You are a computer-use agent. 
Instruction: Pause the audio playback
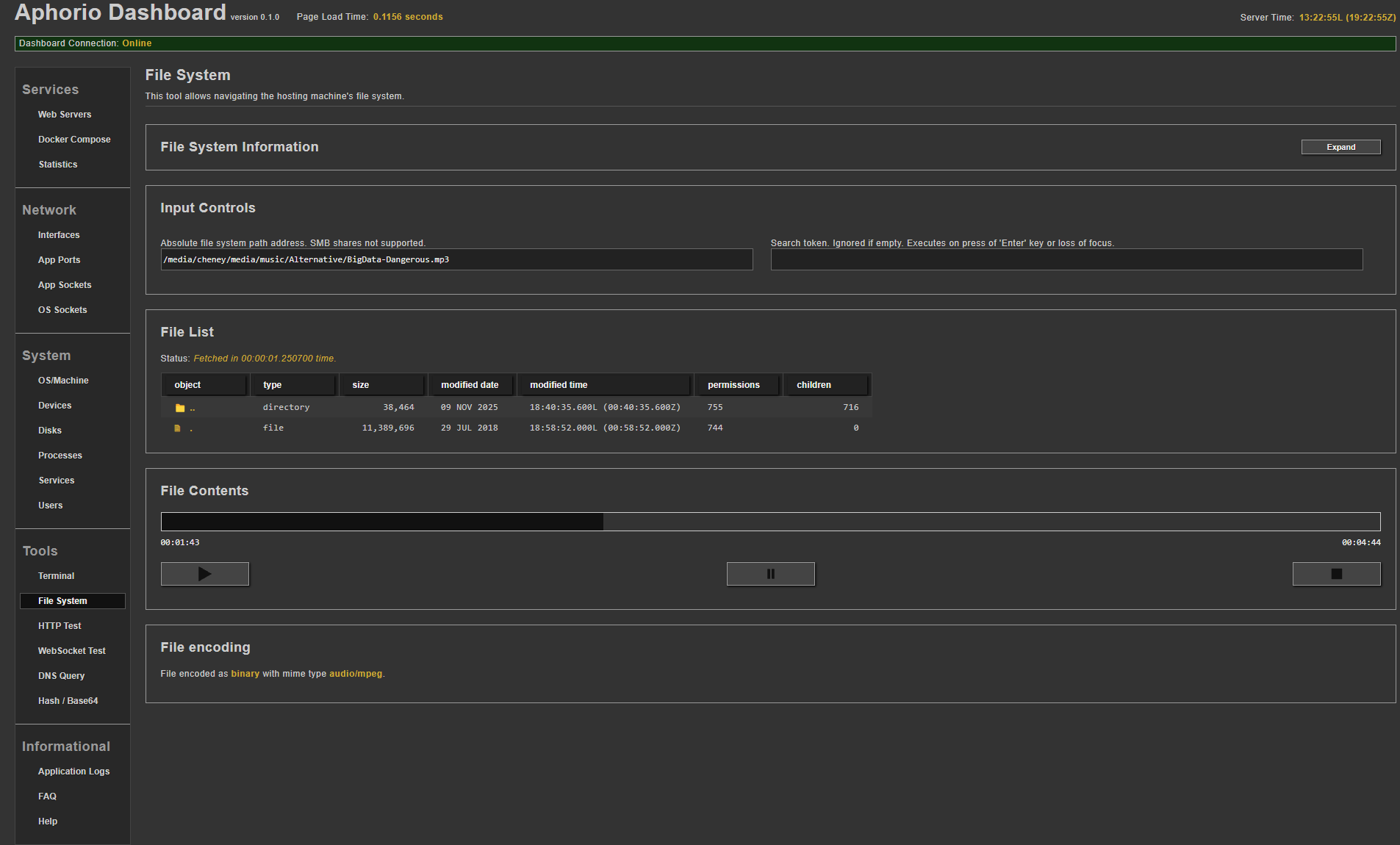pyautogui.click(x=770, y=574)
